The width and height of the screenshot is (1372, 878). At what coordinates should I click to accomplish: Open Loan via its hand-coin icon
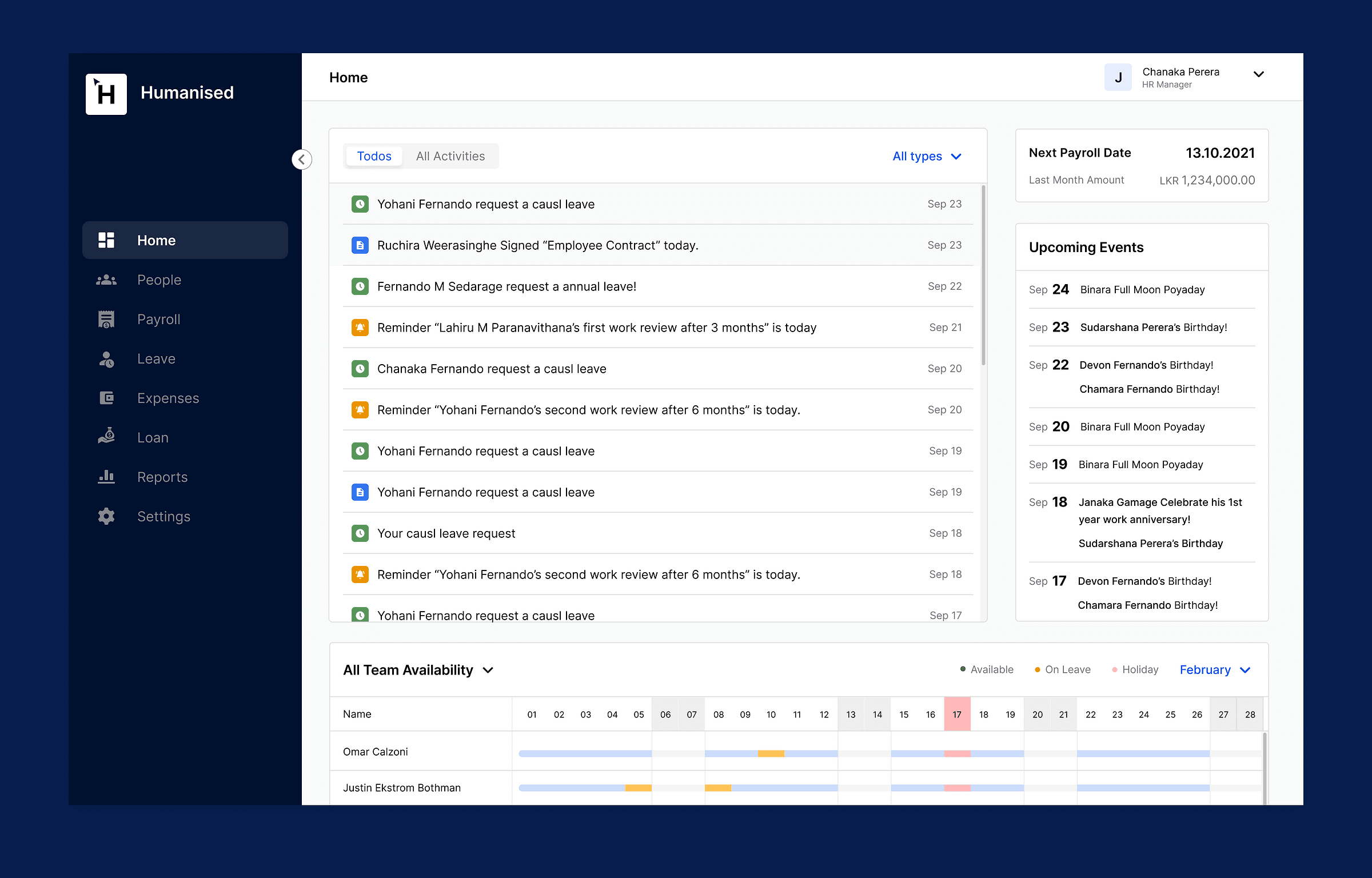pyautogui.click(x=106, y=437)
